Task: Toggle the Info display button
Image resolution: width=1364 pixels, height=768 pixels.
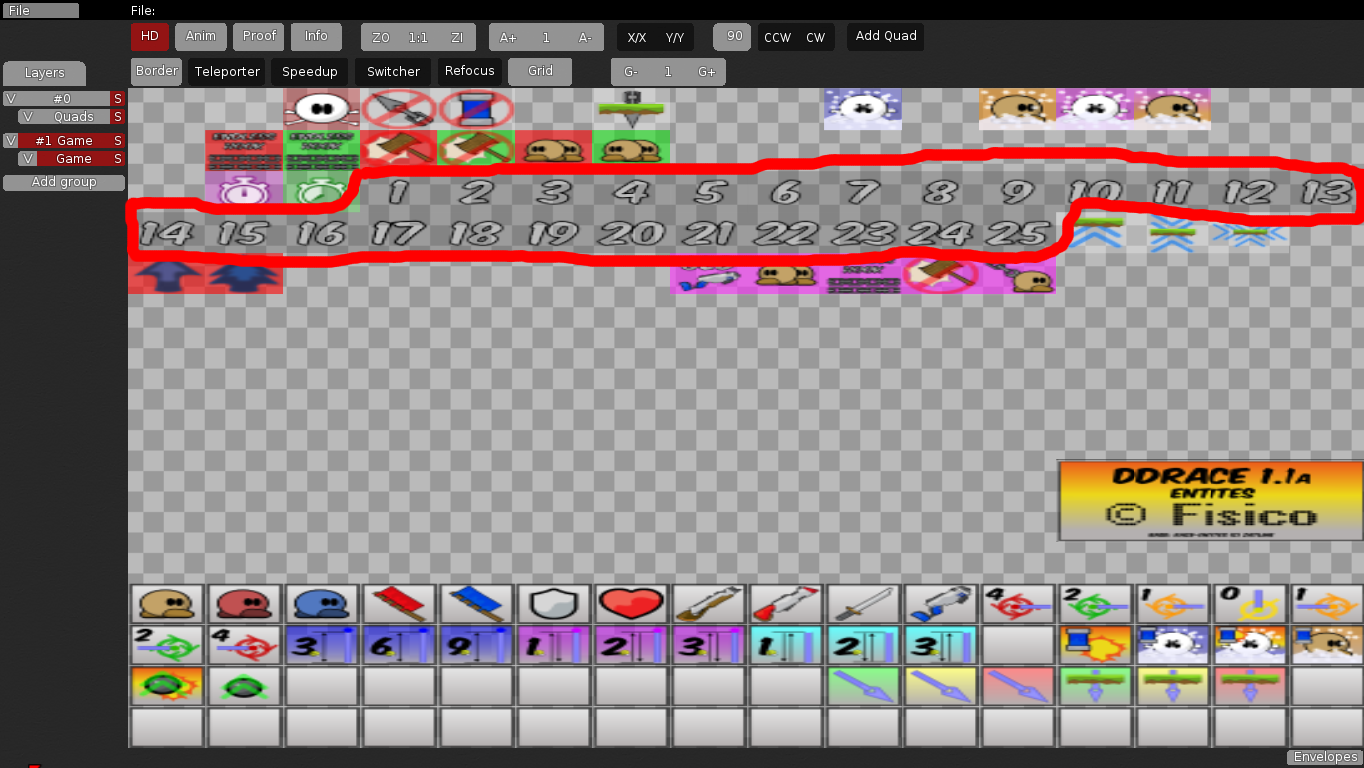Action: (x=316, y=37)
